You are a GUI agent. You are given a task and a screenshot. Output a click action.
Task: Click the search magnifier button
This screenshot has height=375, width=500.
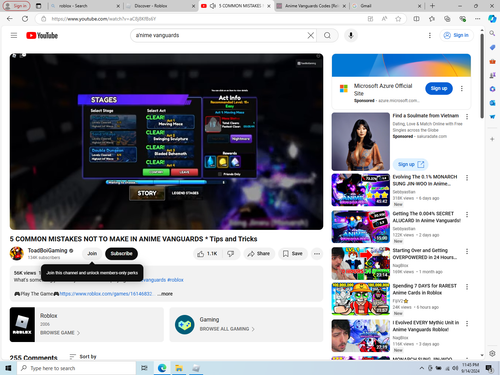[327, 35]
